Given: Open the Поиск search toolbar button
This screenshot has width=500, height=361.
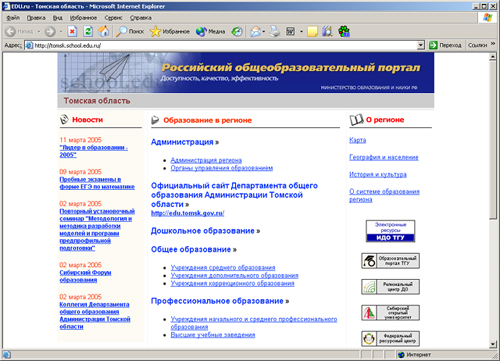Looking at the screenshot, I should tap(130, 31).
